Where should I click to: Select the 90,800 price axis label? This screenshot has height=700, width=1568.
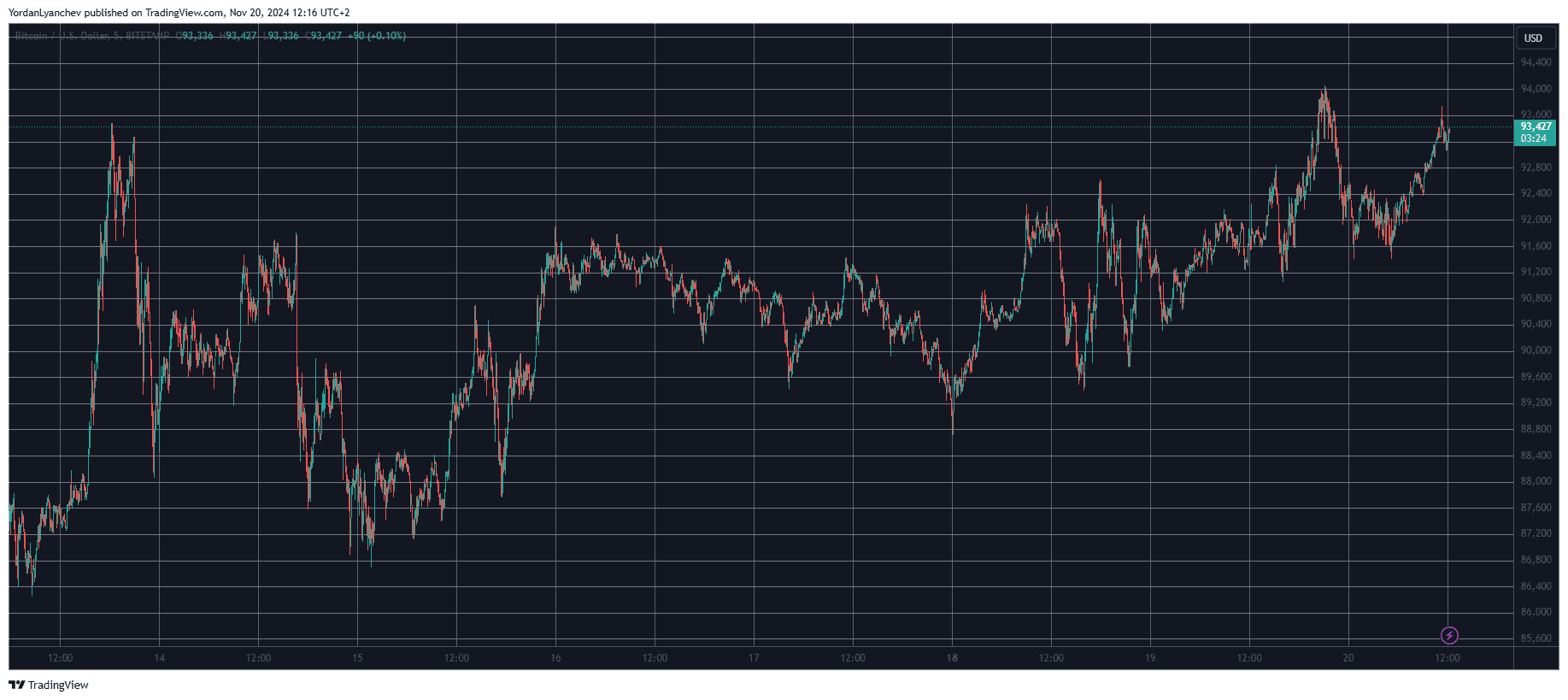[x=1536, y=298]
